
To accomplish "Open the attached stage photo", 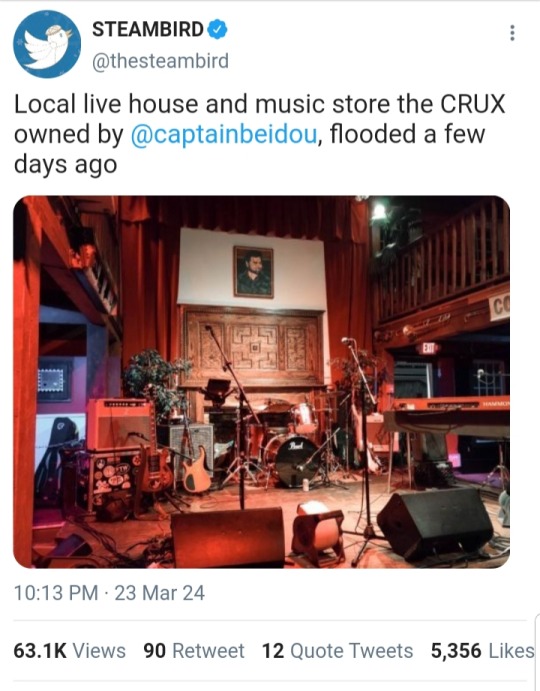I will (261, 382).
